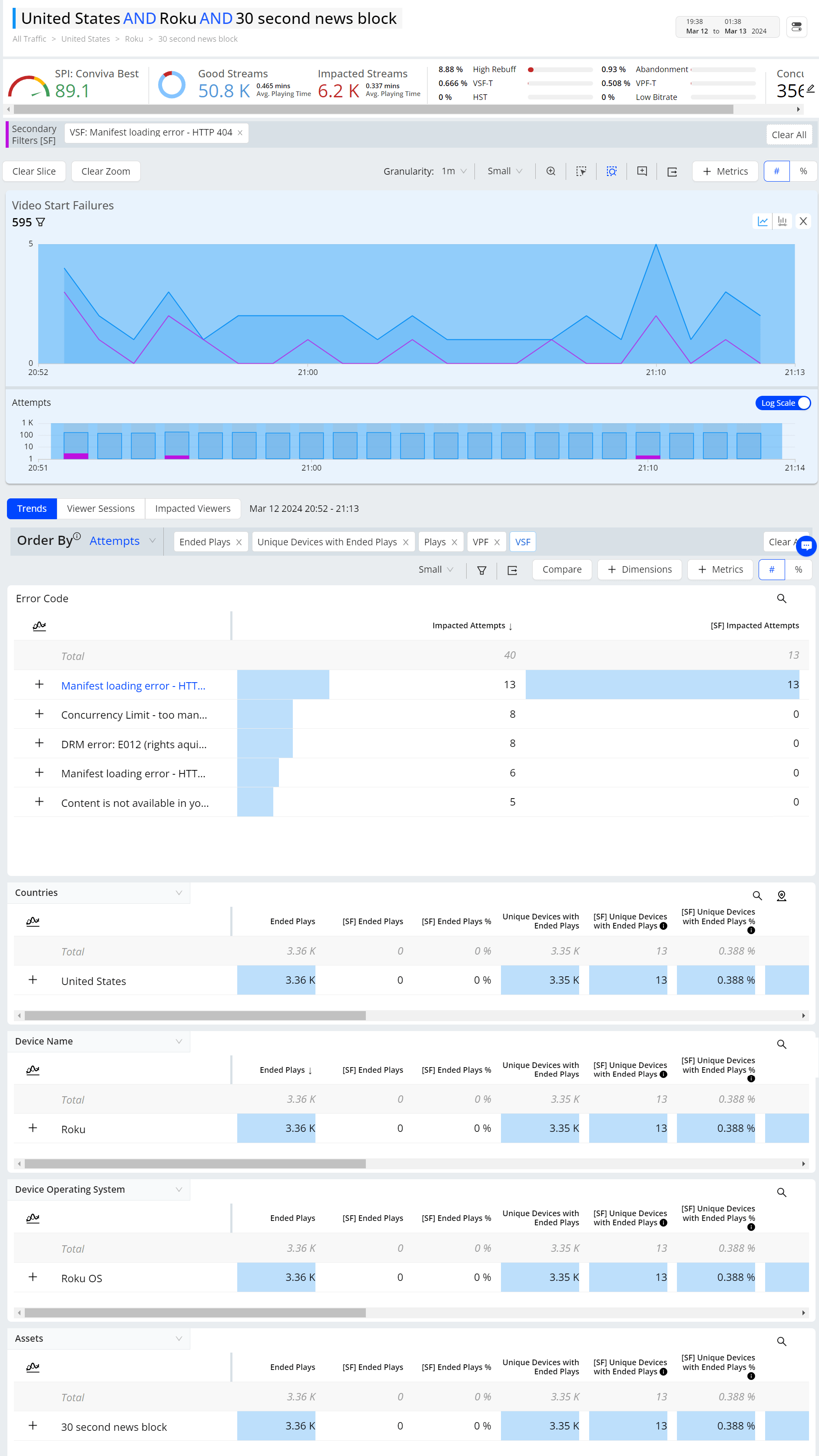This screenshot has height=1456, width=819.
Task: Click the trend chart icon in Device Name table
Action: pos(33,1069)
